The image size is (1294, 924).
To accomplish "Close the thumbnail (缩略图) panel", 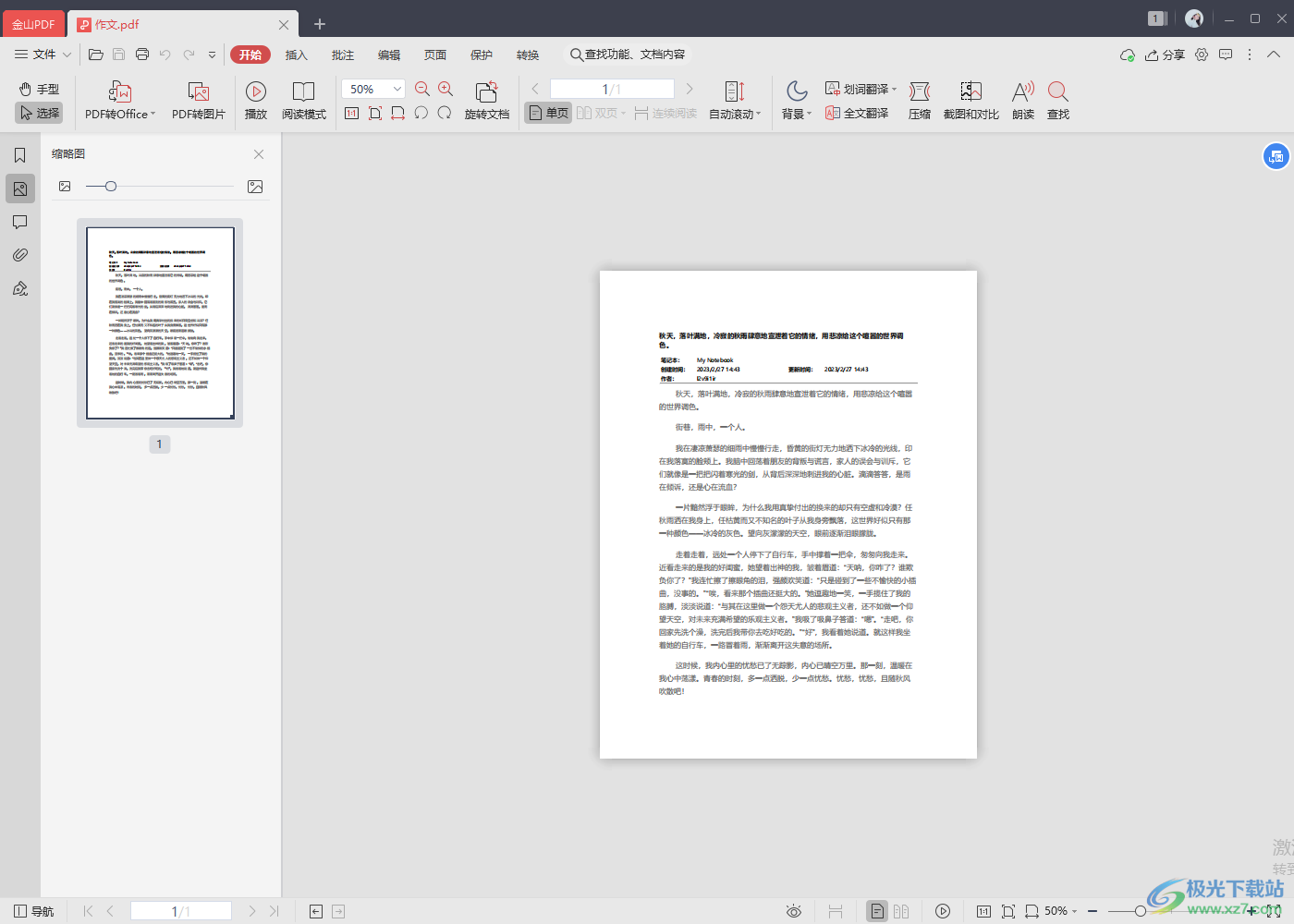I will click(x=259, y=154).
